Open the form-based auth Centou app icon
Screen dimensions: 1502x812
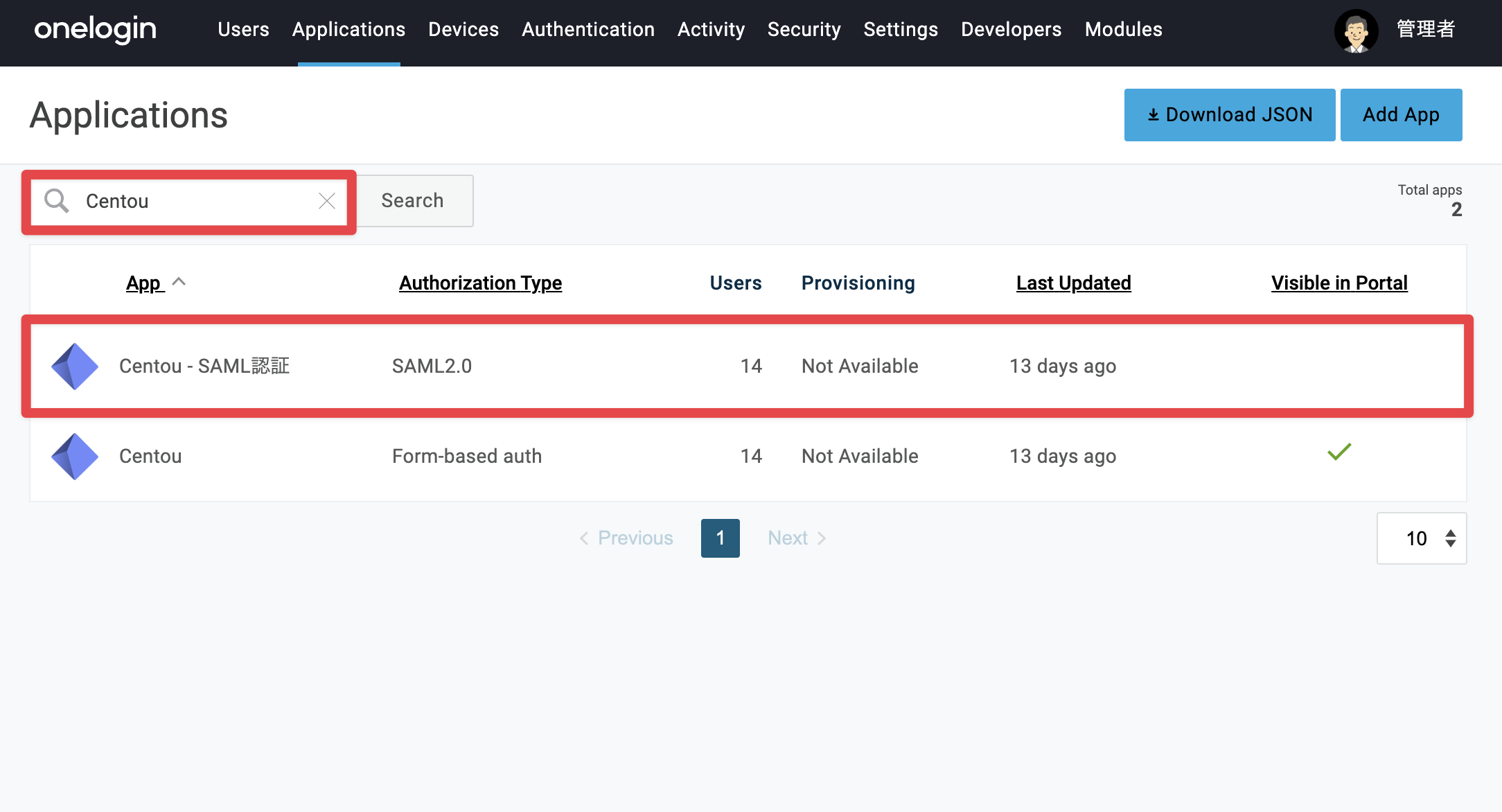point(75,457)
